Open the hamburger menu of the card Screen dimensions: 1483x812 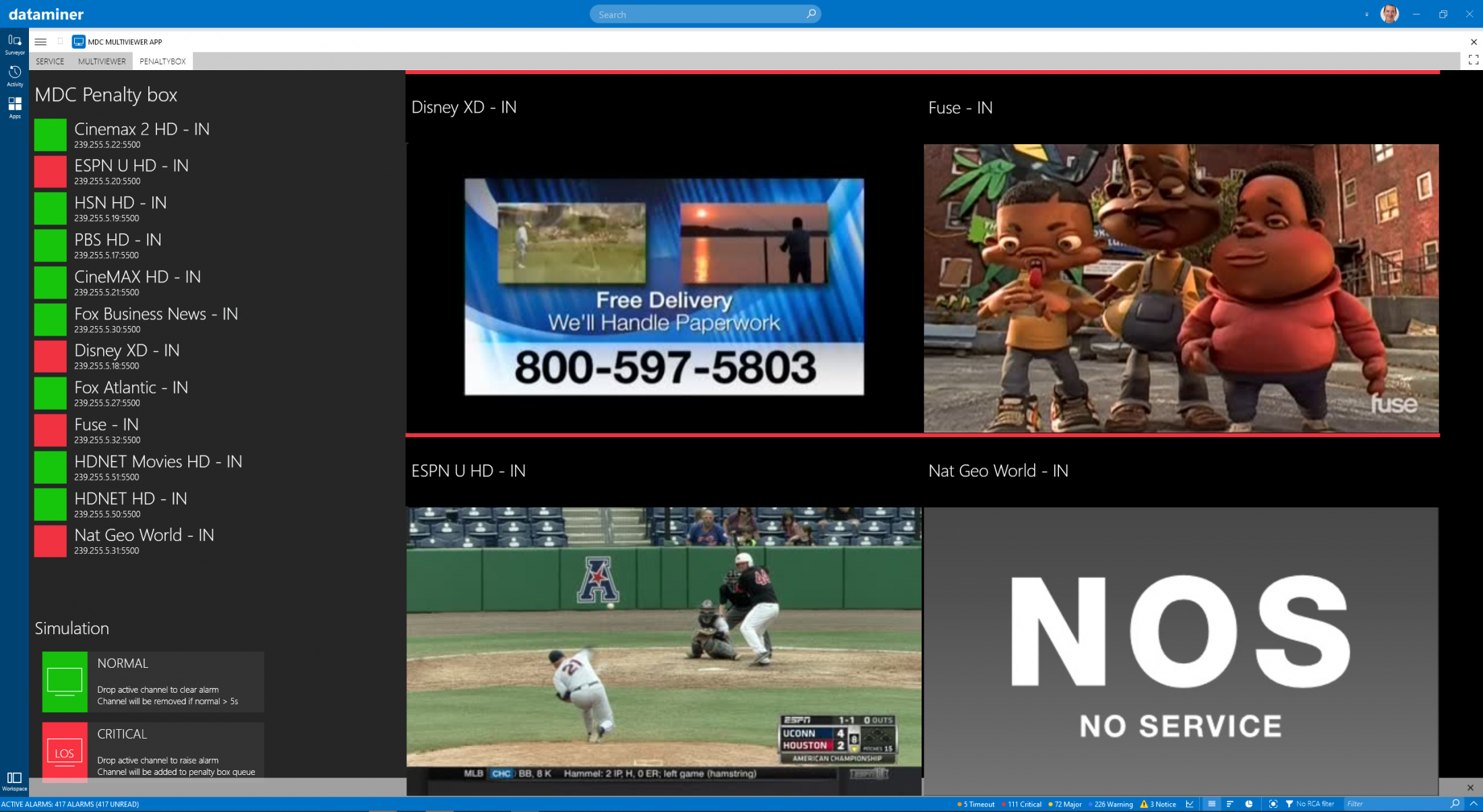coord(40,42)
